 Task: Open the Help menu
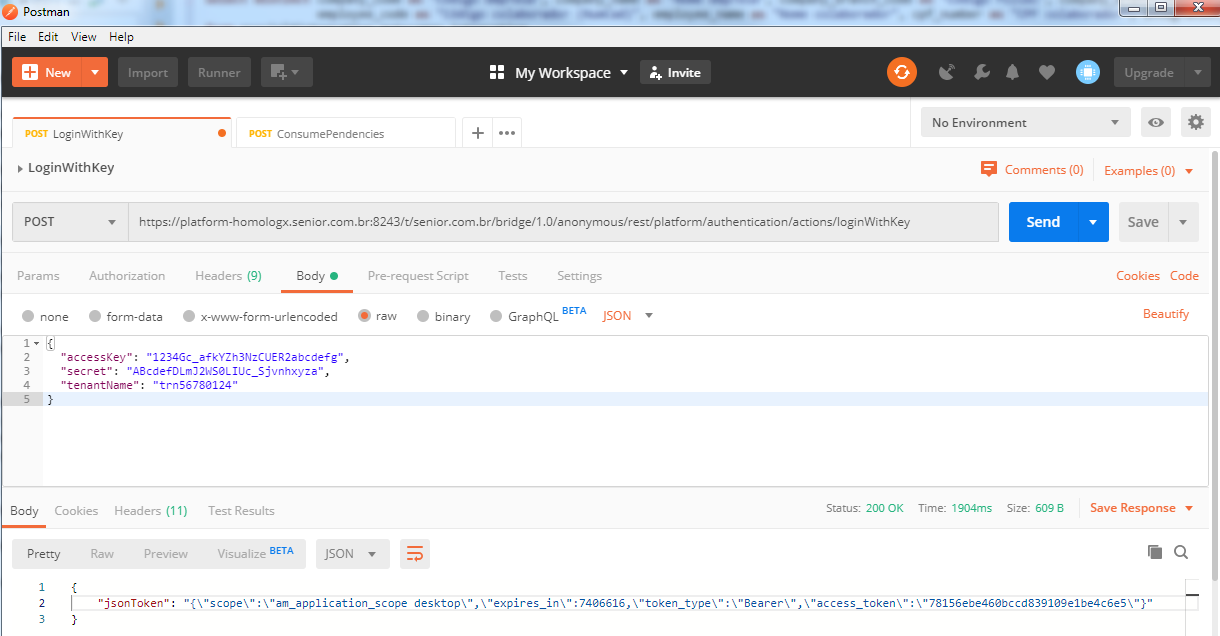(121, 36)
